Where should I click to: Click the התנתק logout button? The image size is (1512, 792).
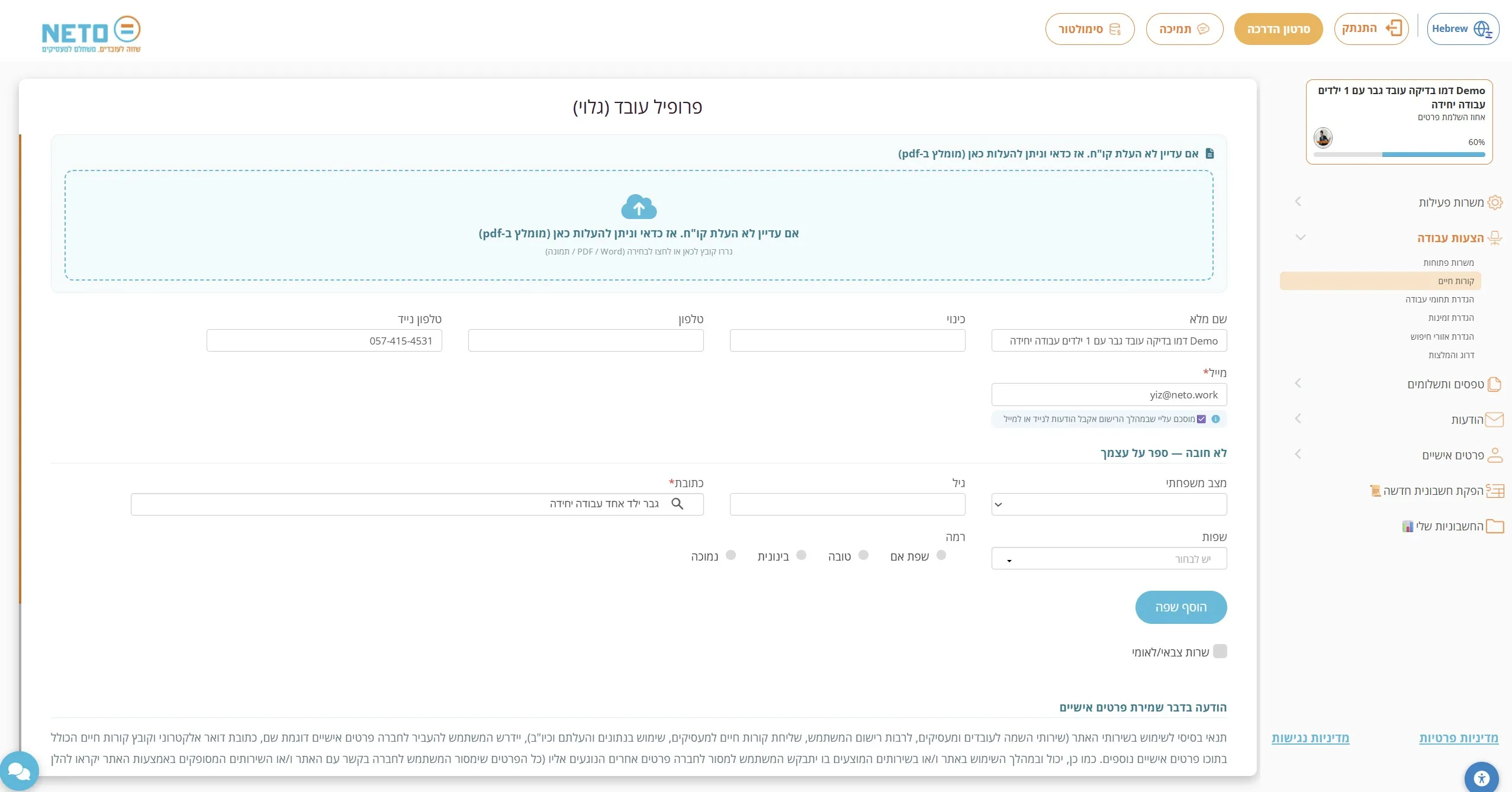(1372, 28)
